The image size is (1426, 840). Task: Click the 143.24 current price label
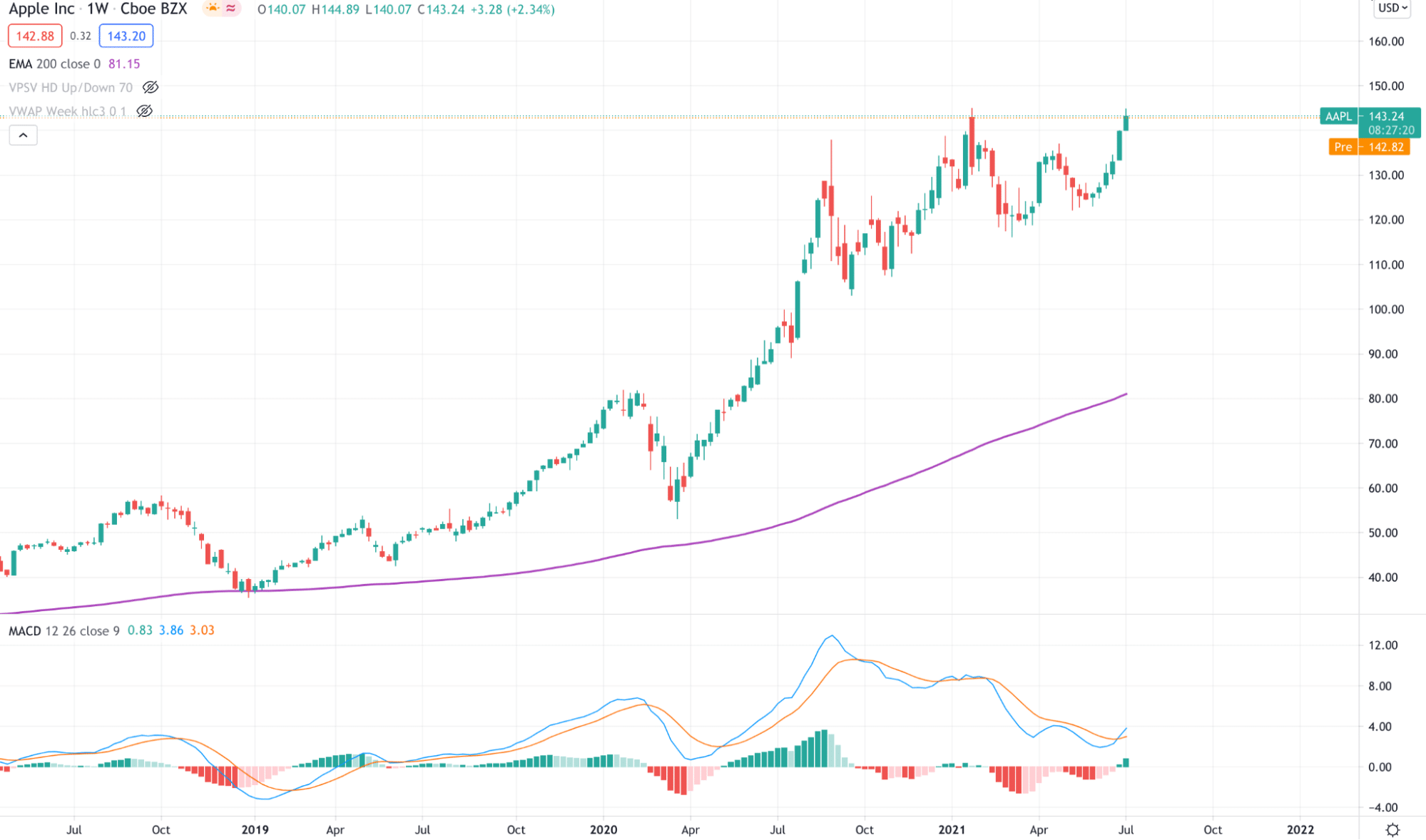(1386, 116)
